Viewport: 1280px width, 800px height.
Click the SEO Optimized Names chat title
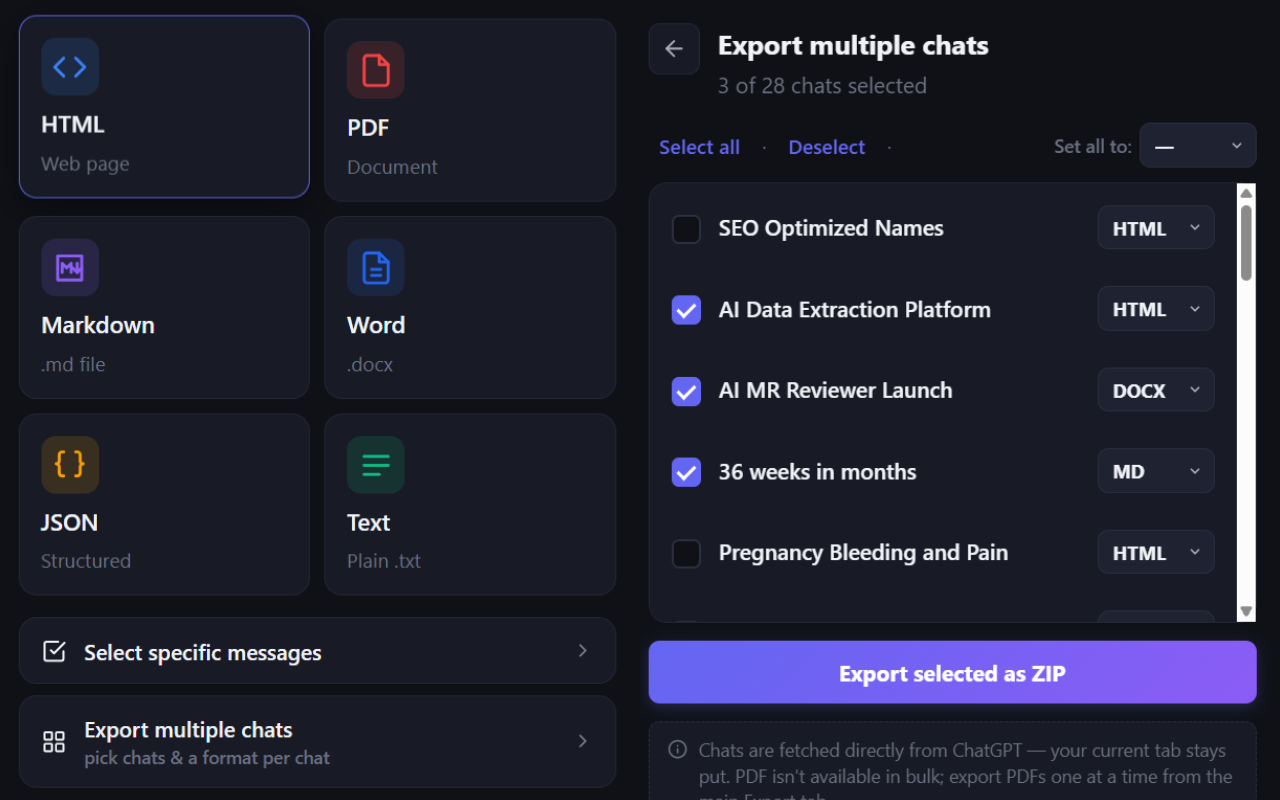coord(831,229)
